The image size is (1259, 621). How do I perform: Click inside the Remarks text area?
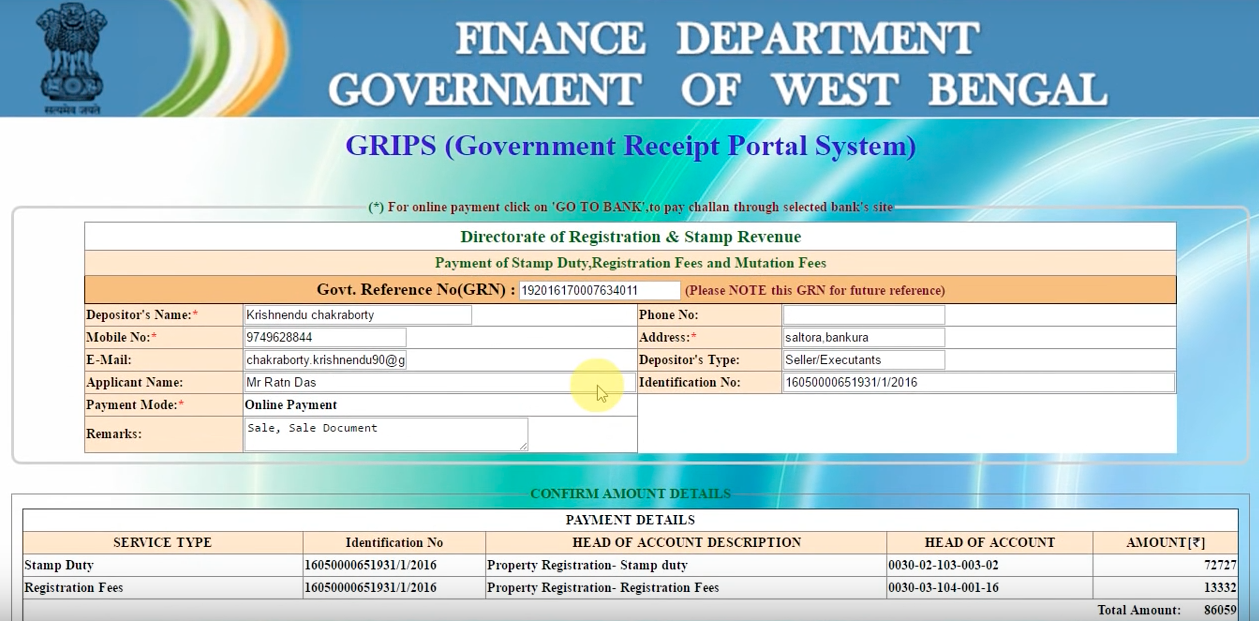[x=386, y=434]
